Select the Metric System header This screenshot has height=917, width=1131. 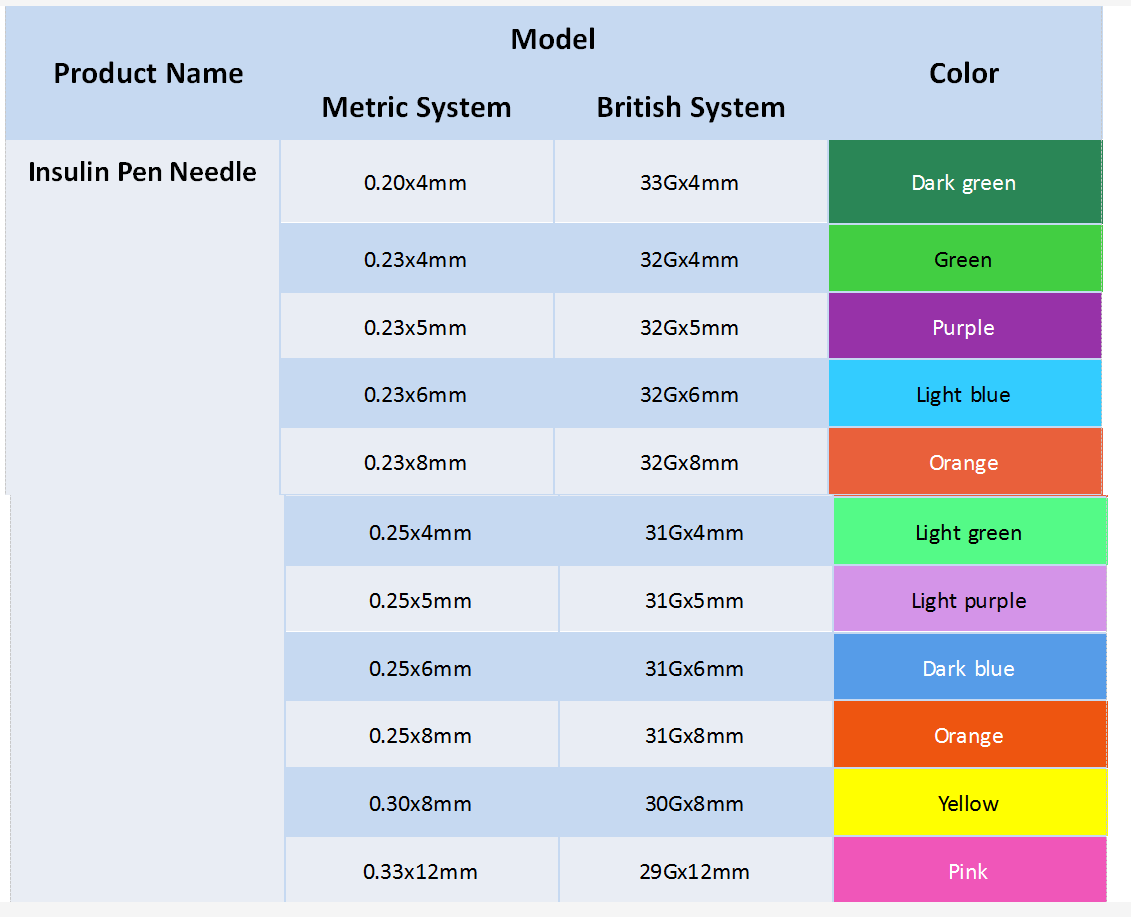416,108
